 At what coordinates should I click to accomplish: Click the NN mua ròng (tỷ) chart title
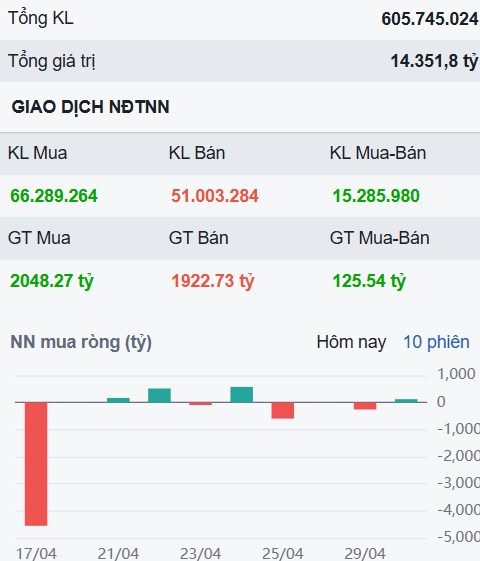81,342
